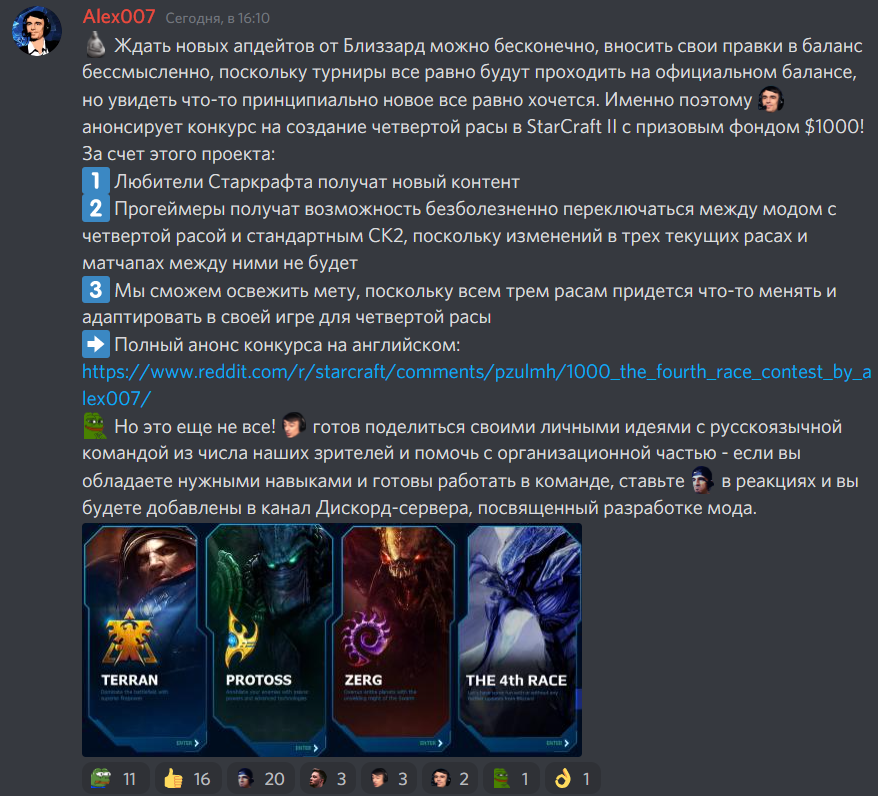878x796 pixels.
Task: Click the beanie emoji after 'ставьте'
Action: tap(702, 480)
